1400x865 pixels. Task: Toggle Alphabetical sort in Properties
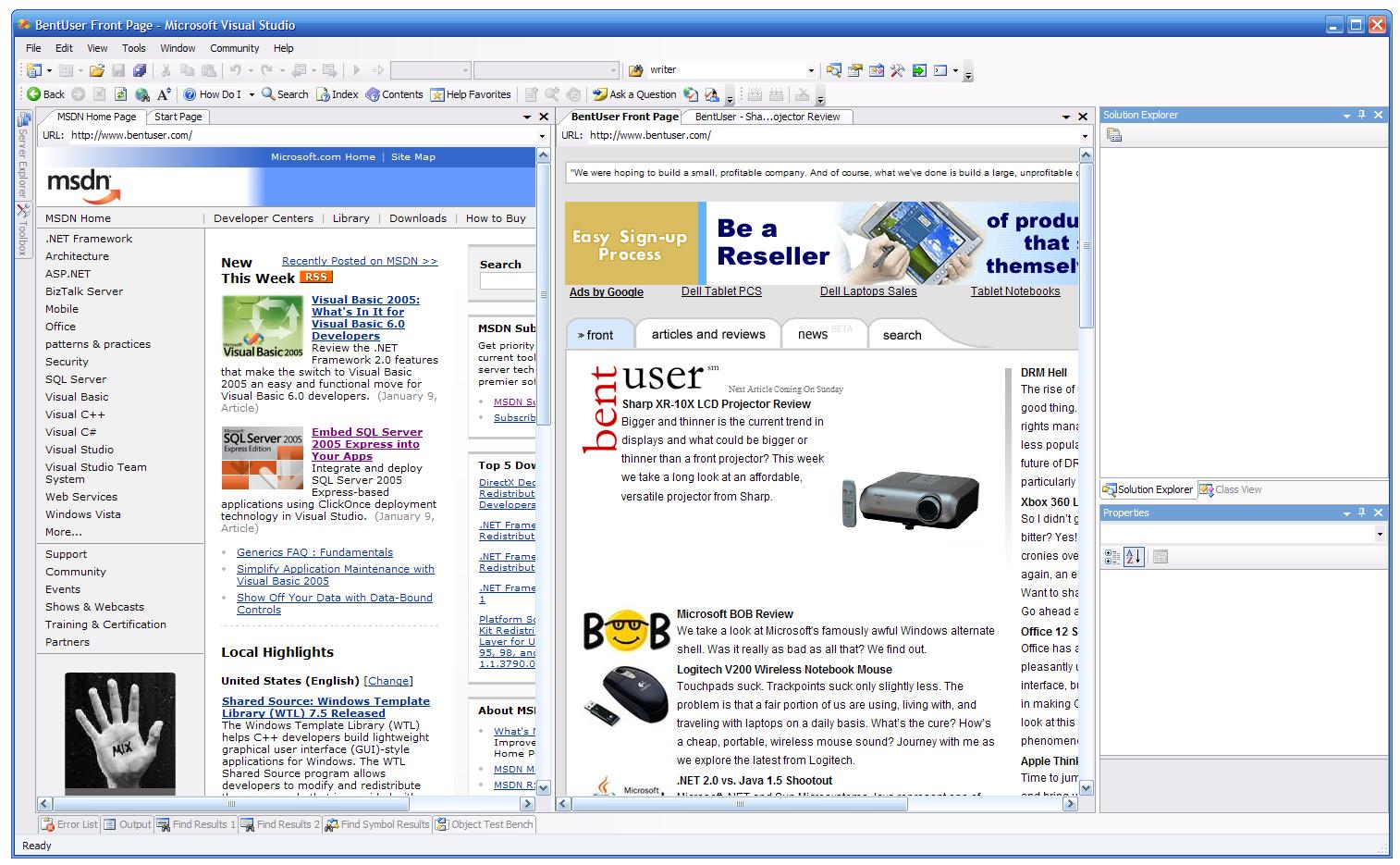tap(1135, 557)
